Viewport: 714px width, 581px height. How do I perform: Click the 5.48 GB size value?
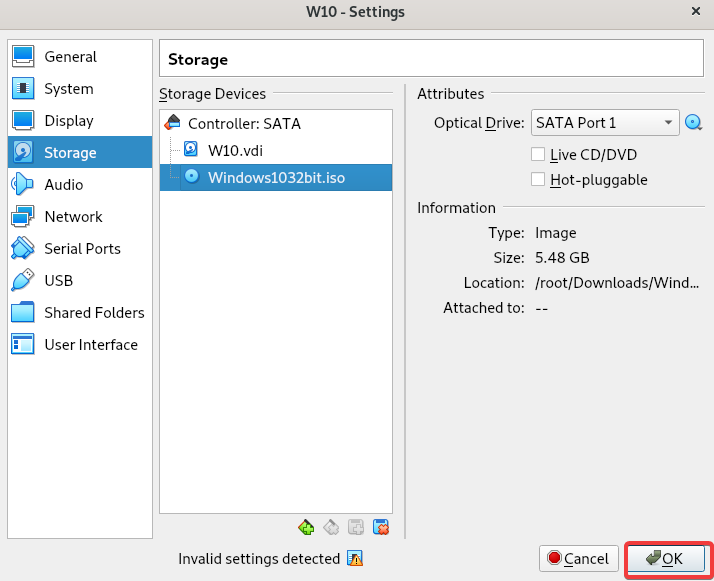pyautogui.click(x=562, y=258)
